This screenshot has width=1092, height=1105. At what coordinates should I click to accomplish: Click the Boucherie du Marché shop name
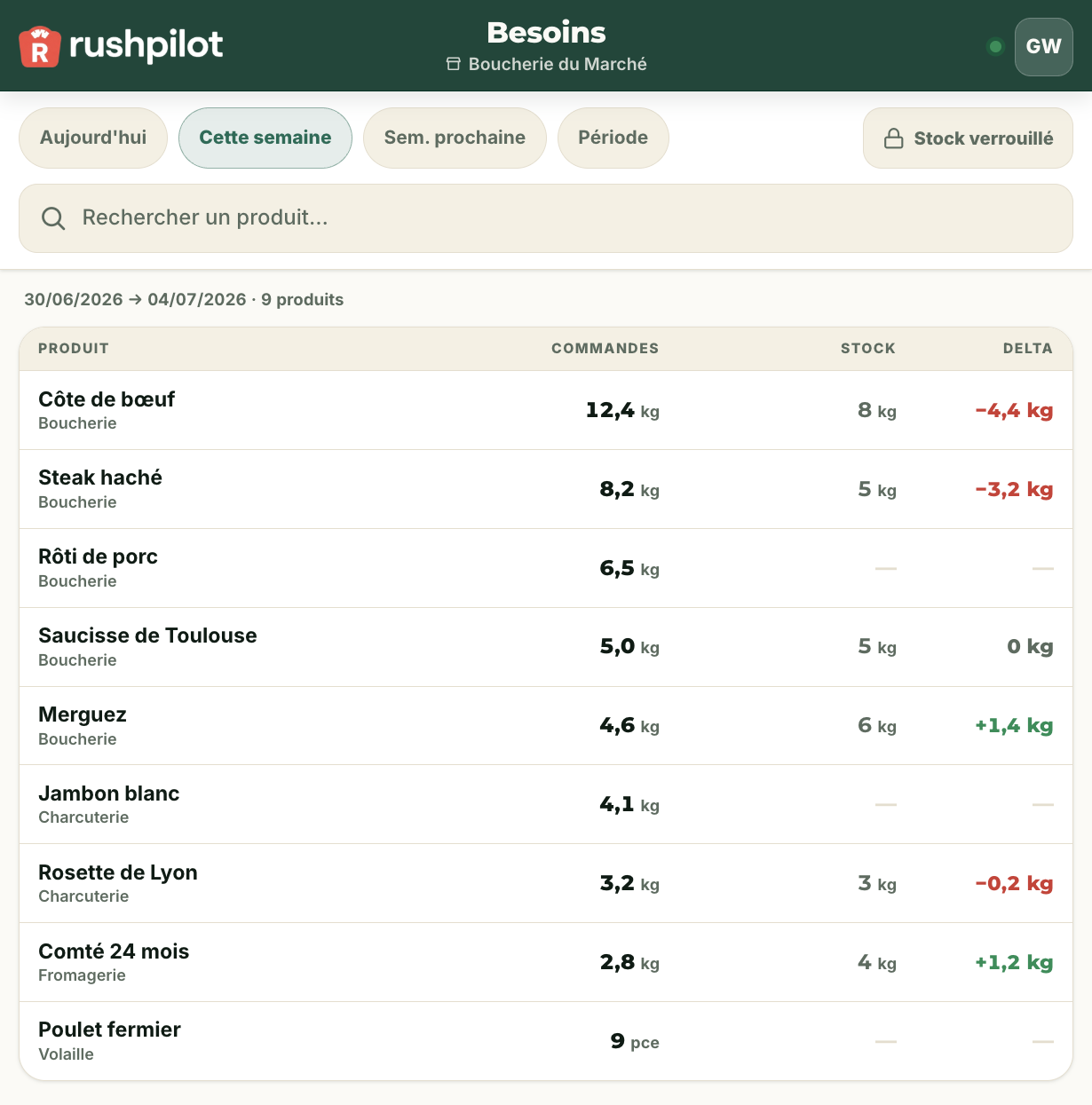[558, 64]
